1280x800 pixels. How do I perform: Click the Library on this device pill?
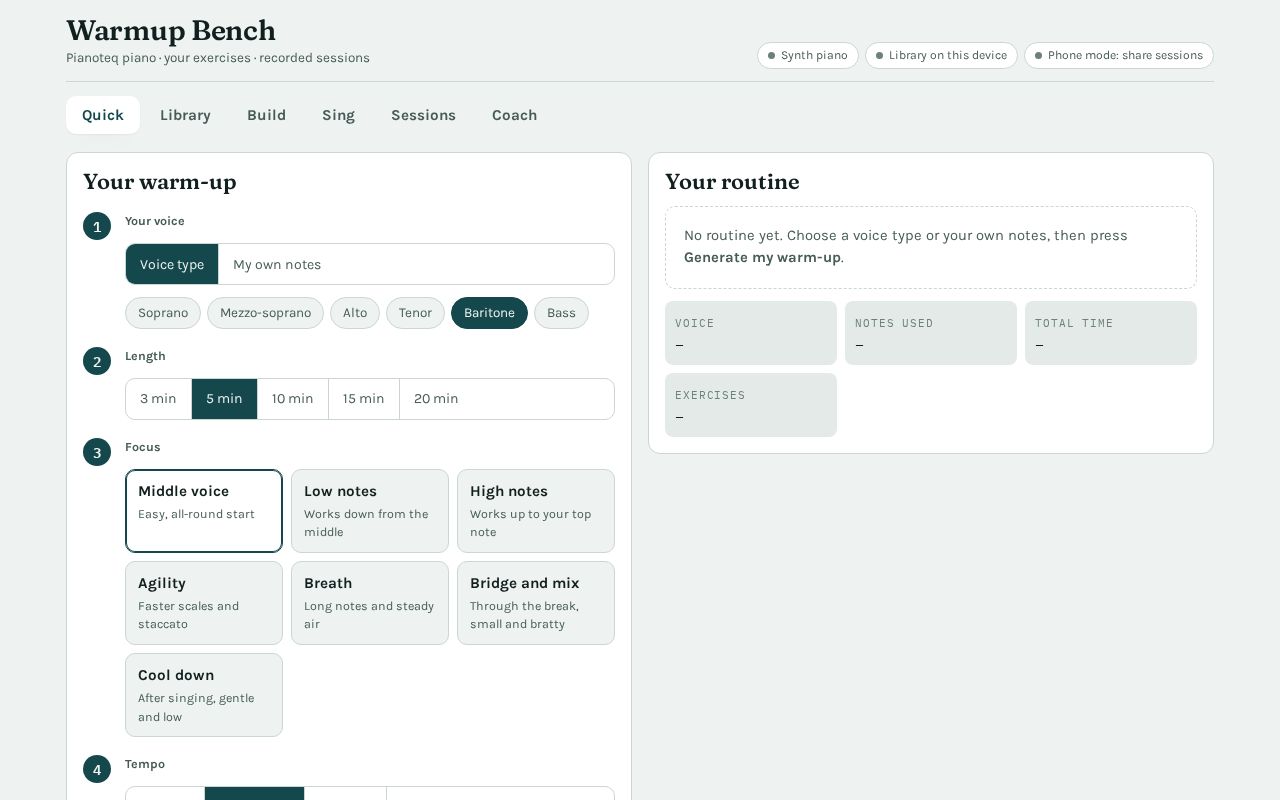point(941,55)
